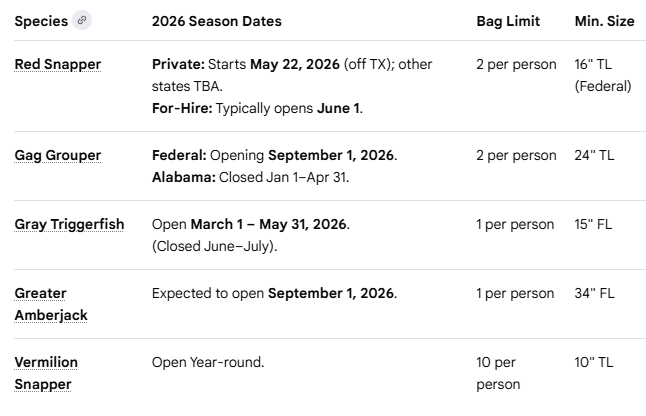Click the Expected to open September 1 text
This screenshot has width=646, height=416.
coord(274,294)
